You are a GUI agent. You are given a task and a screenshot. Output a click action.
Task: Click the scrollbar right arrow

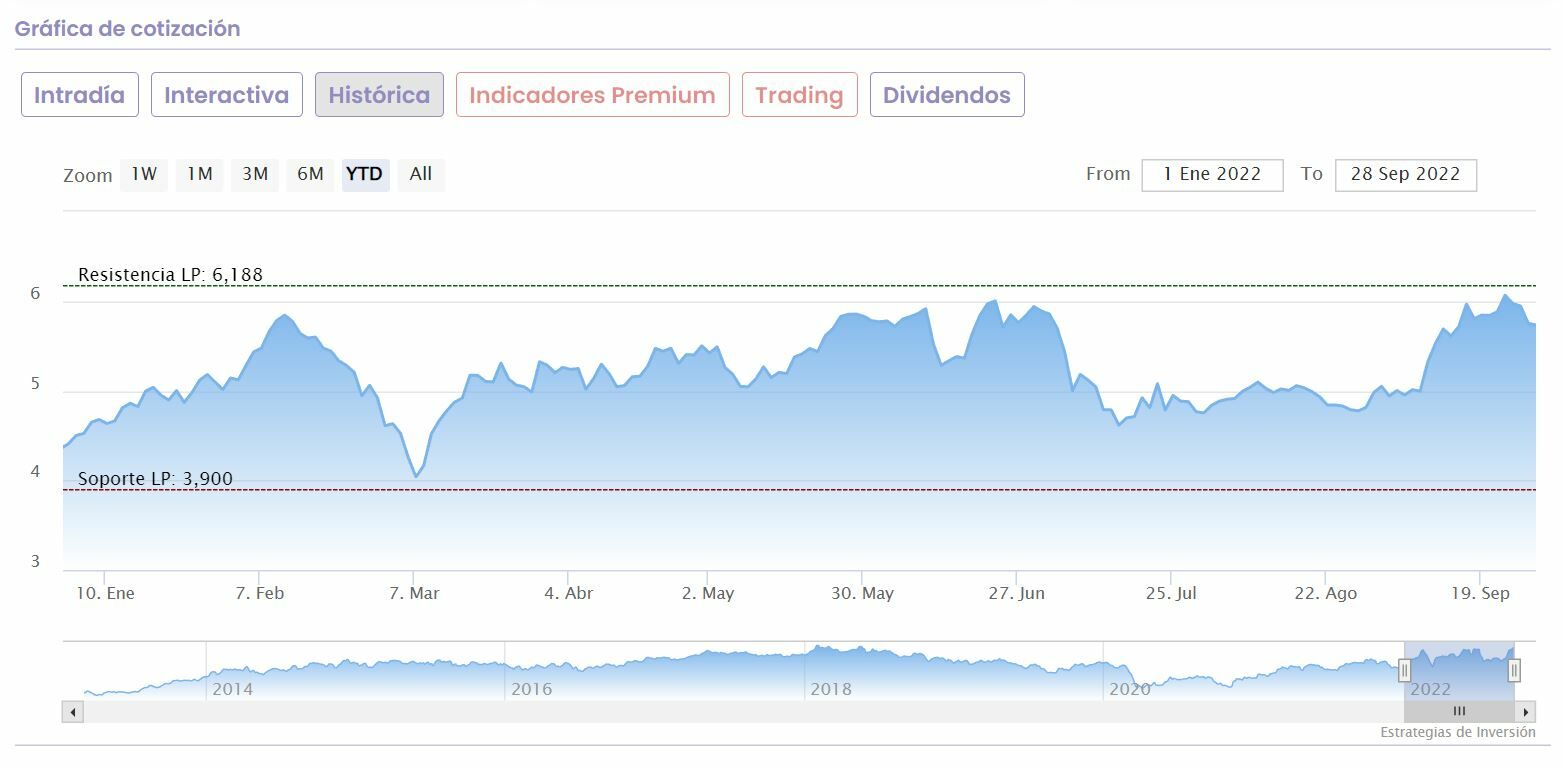[x=1526, y=712]
